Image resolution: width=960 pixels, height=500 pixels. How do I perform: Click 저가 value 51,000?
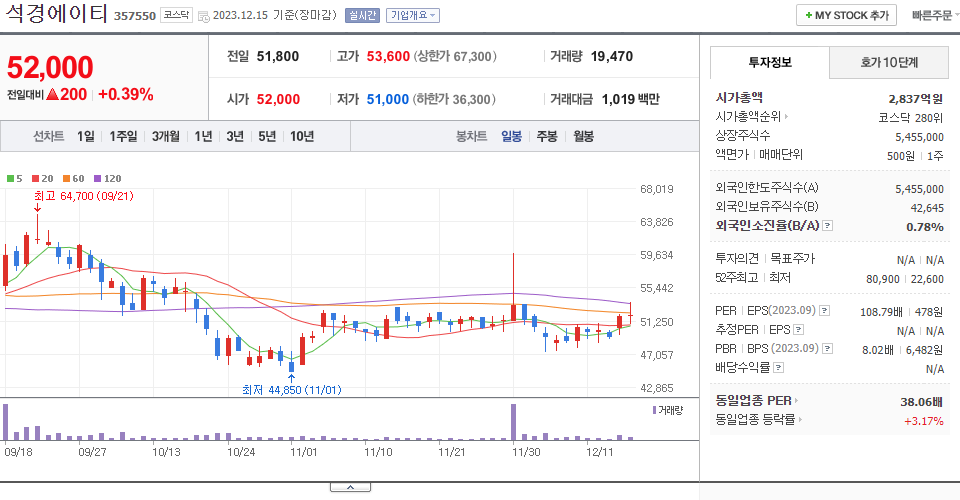pyautogui.click(x=388, y=99)
